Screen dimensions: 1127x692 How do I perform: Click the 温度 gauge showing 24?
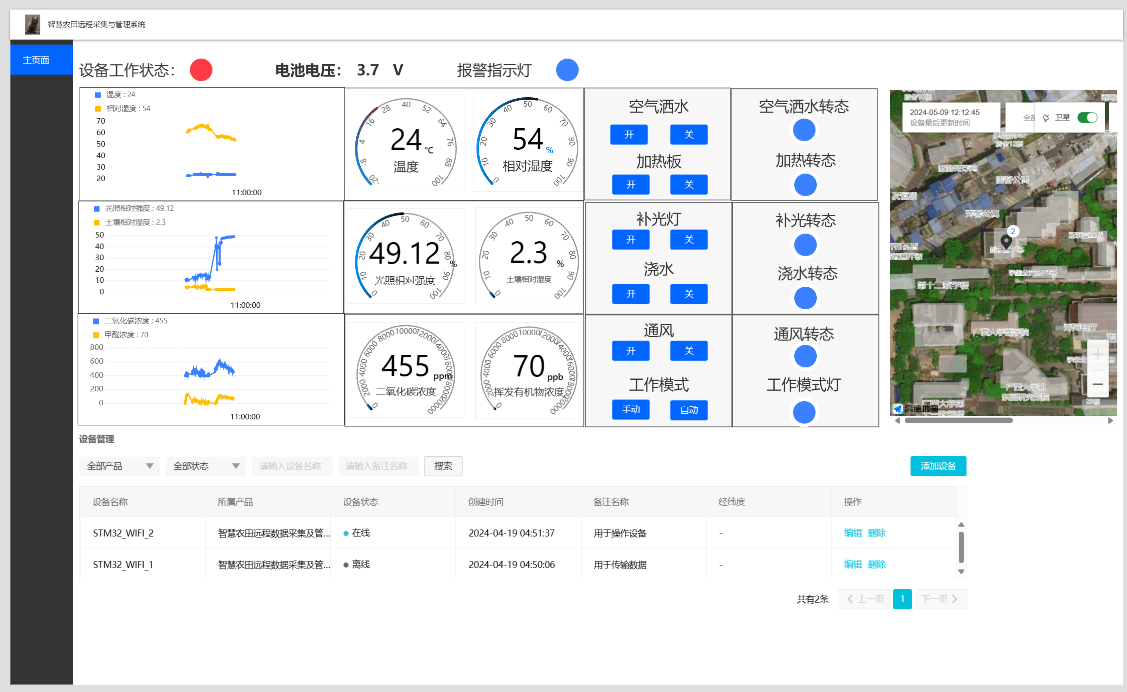(405, 144)
